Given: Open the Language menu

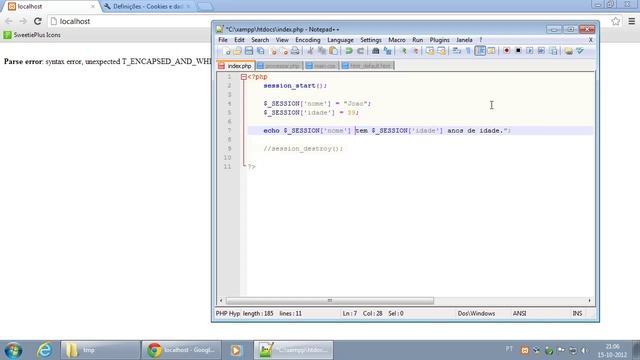Looking at the screenshot, I should pos(340,40).
